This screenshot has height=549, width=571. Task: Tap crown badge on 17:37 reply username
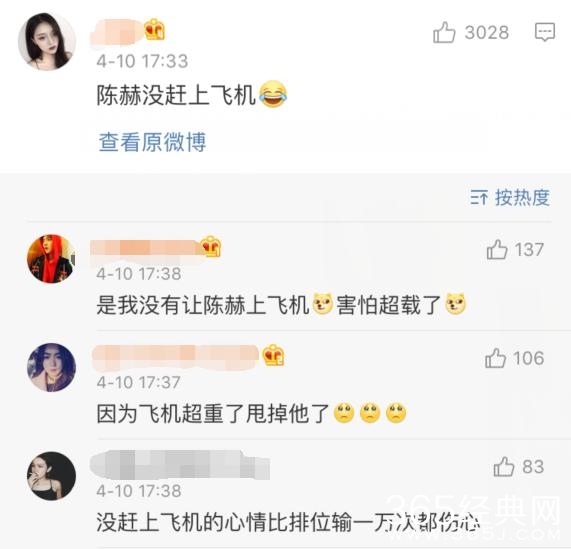coord(274,355)
